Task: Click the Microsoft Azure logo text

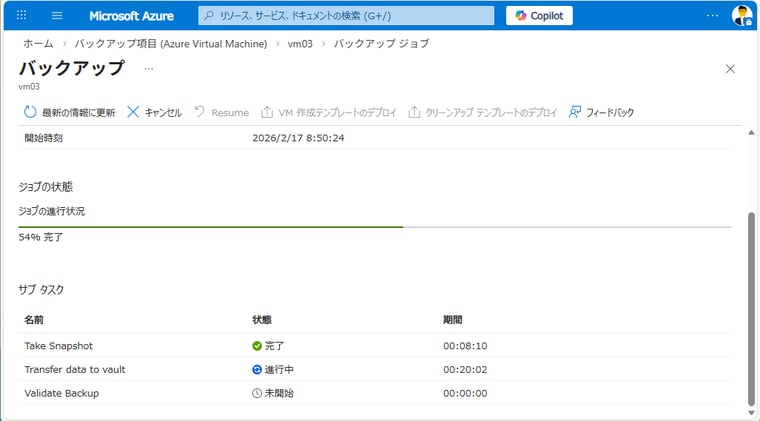Action: 131,16
